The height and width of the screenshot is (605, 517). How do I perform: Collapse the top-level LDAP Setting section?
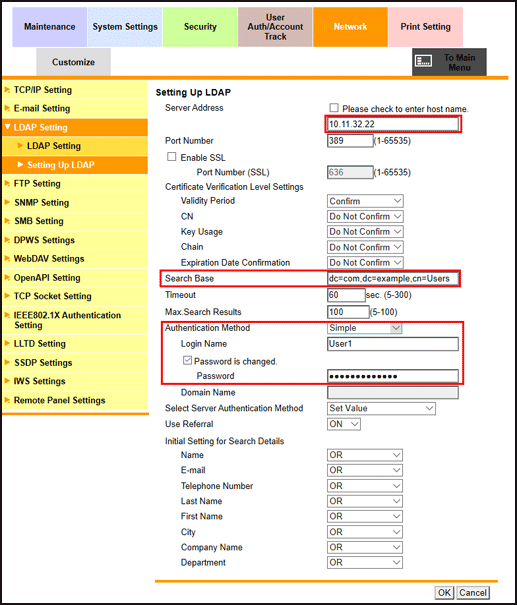click(75, 127)
